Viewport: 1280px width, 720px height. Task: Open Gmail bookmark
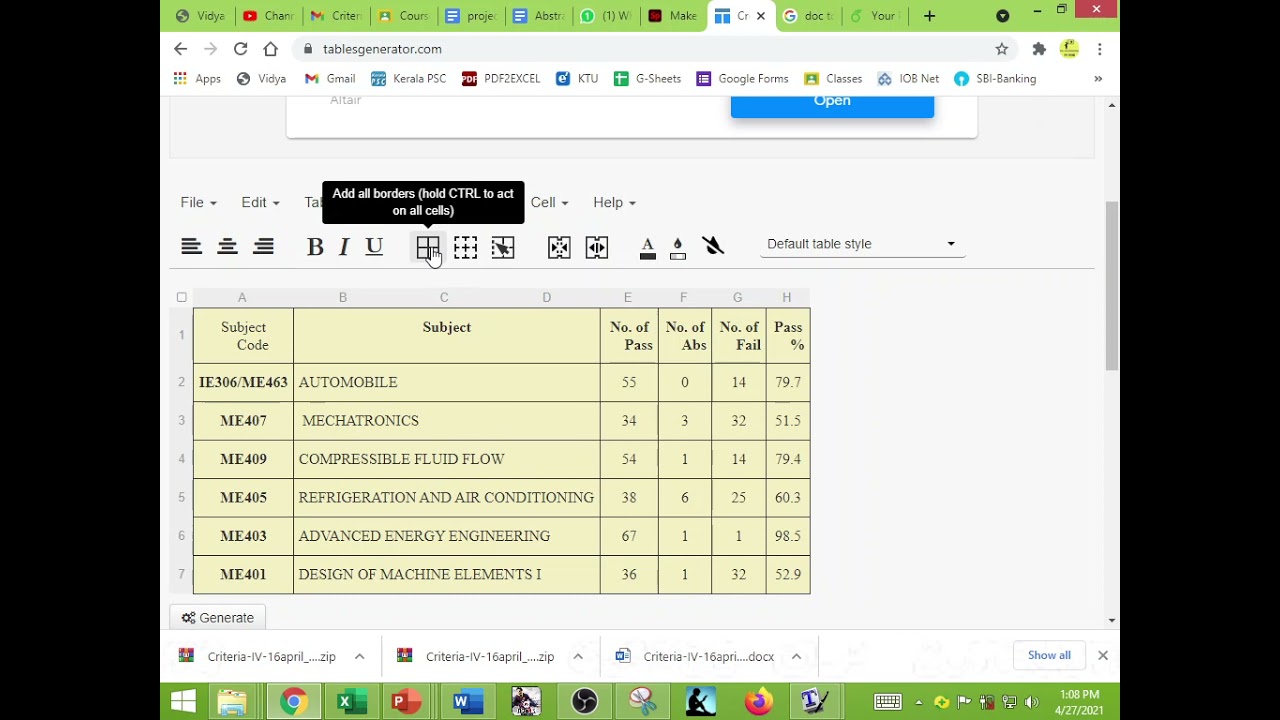coord(330,79)
